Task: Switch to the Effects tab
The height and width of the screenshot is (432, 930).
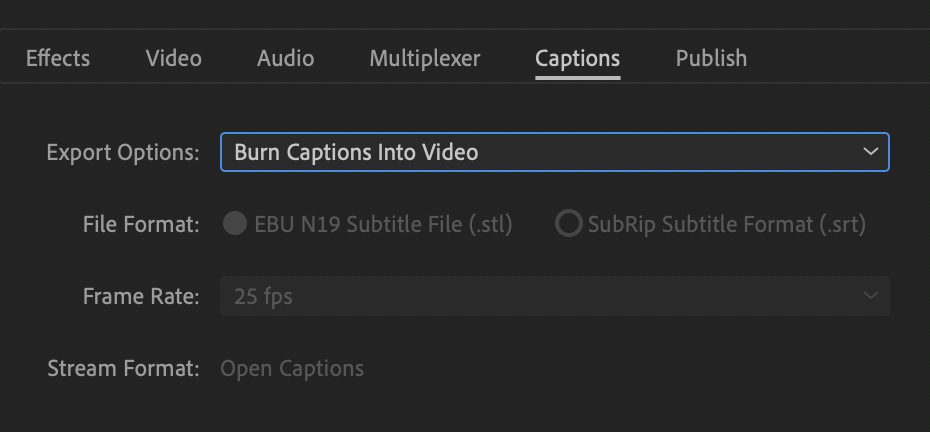Action: pos(58,59)
